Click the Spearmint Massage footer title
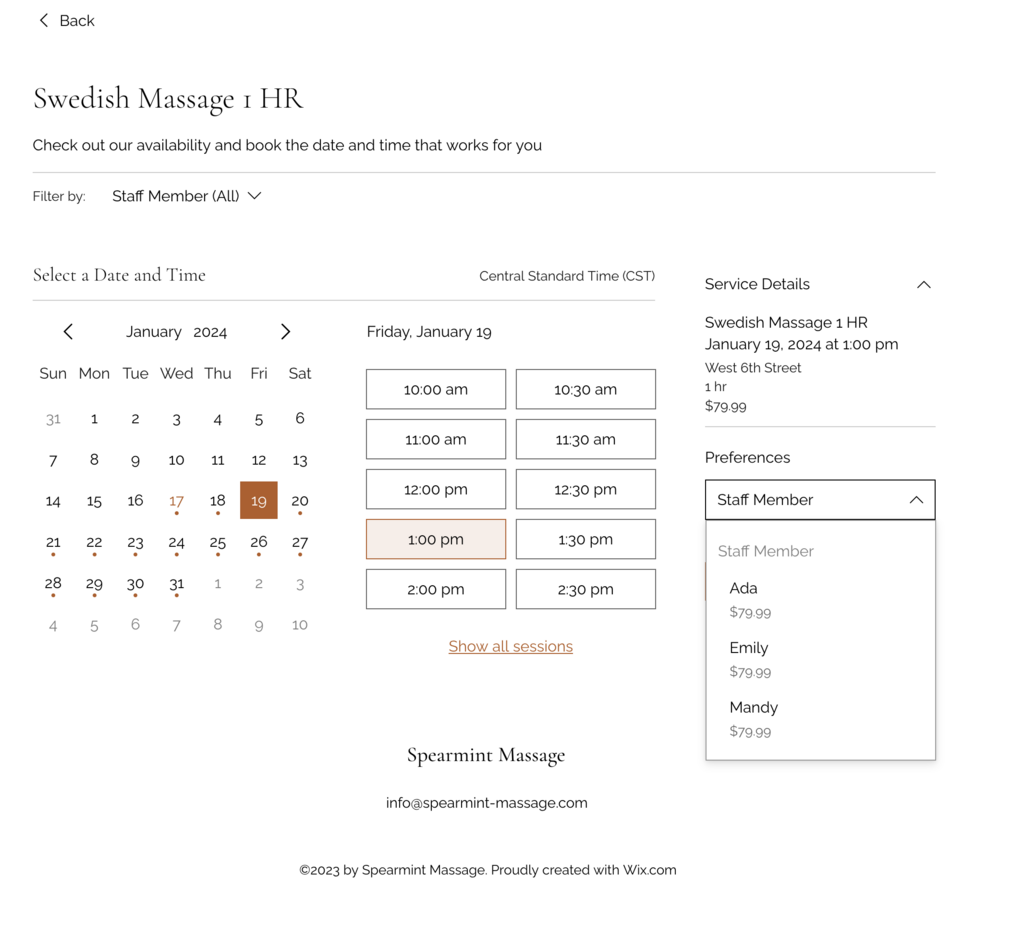The width and height of the screenshot is (1024, 936). [x=486, y=755]
